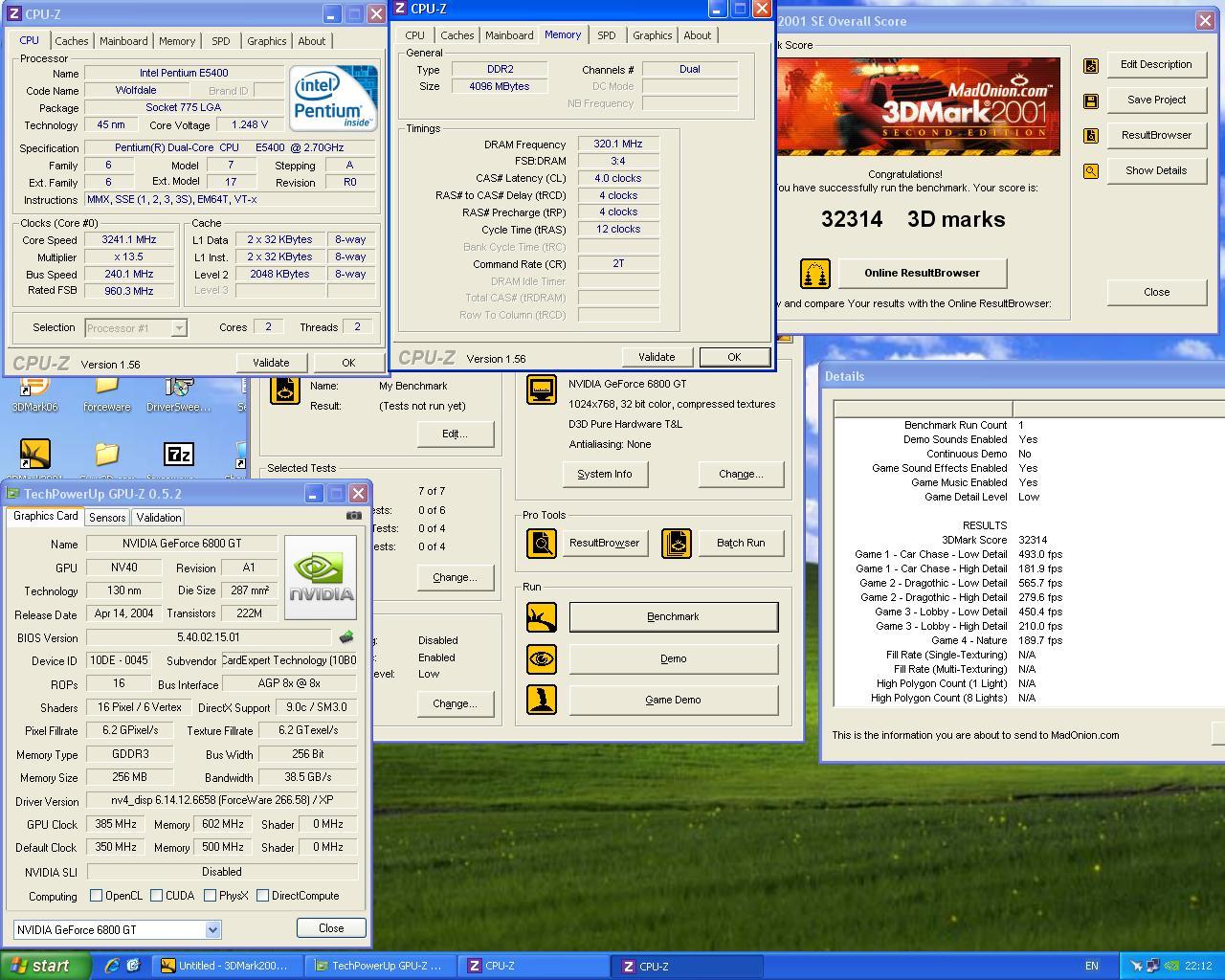Click the Pro Tools ResultBrowser icon
This screenshot has height=980, width=1225.
[542, 544]
